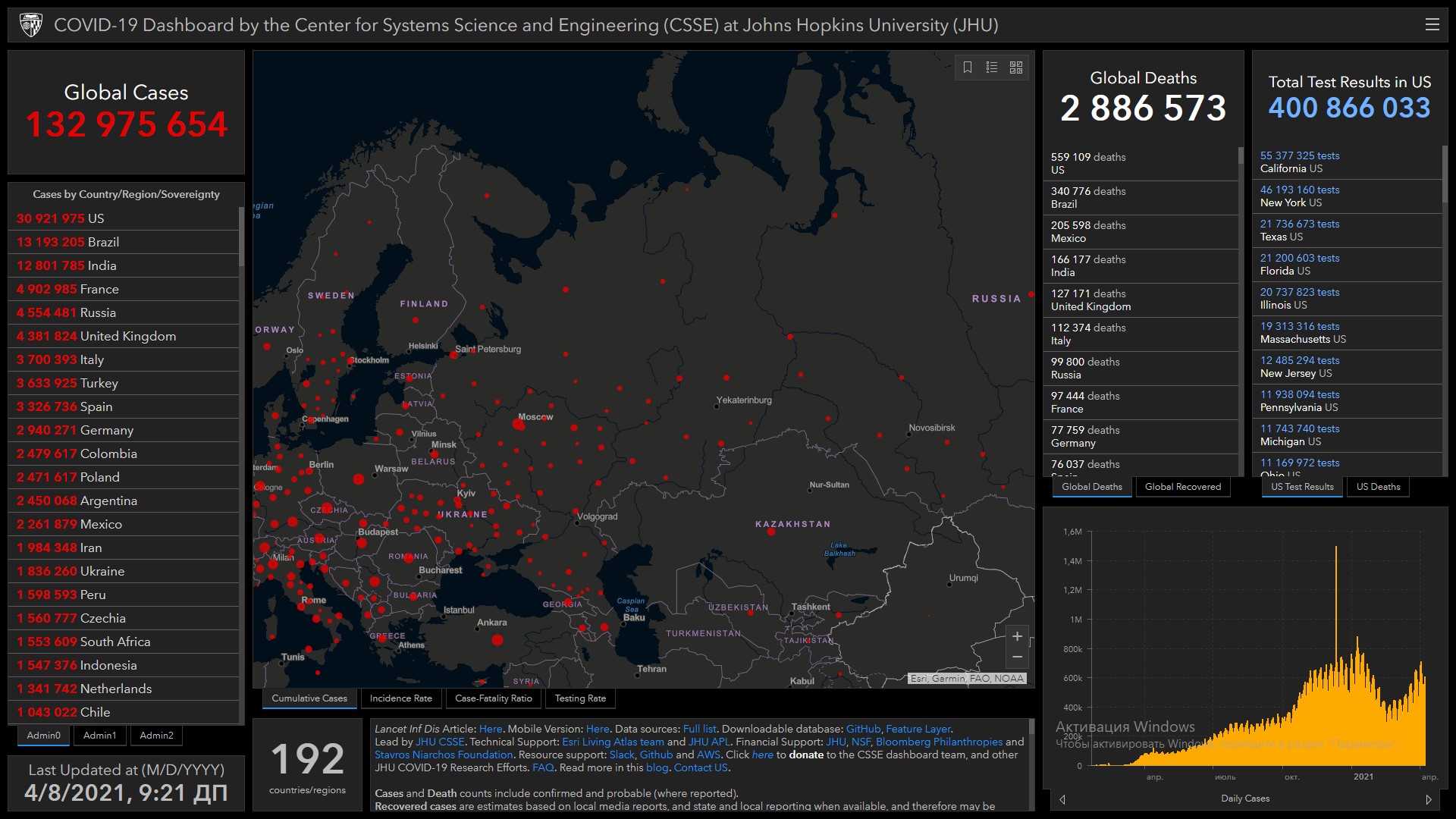Zoom out on the map with the minus button
1456x819 pixels.
[1017, 657]
